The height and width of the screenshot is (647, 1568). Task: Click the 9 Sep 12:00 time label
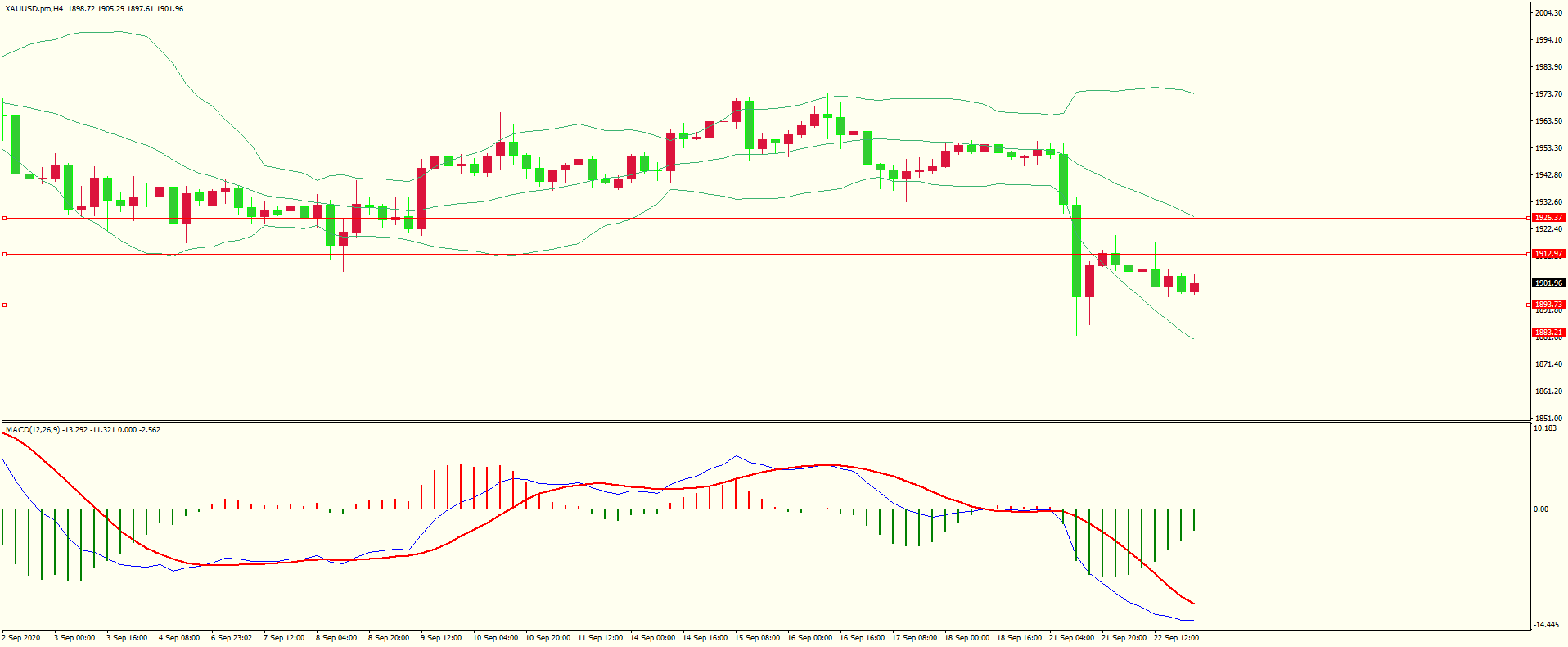click(x=441, y=637)
